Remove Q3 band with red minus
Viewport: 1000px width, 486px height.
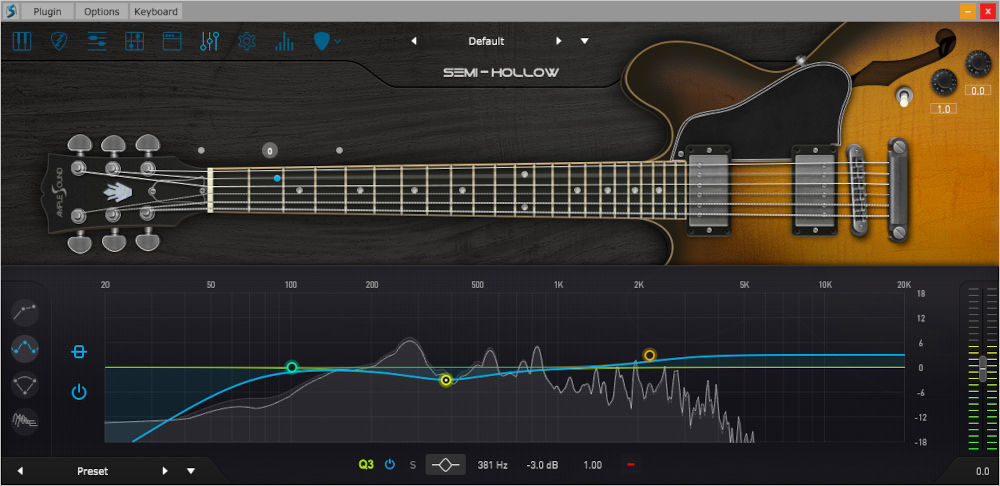tap(631, 465)
